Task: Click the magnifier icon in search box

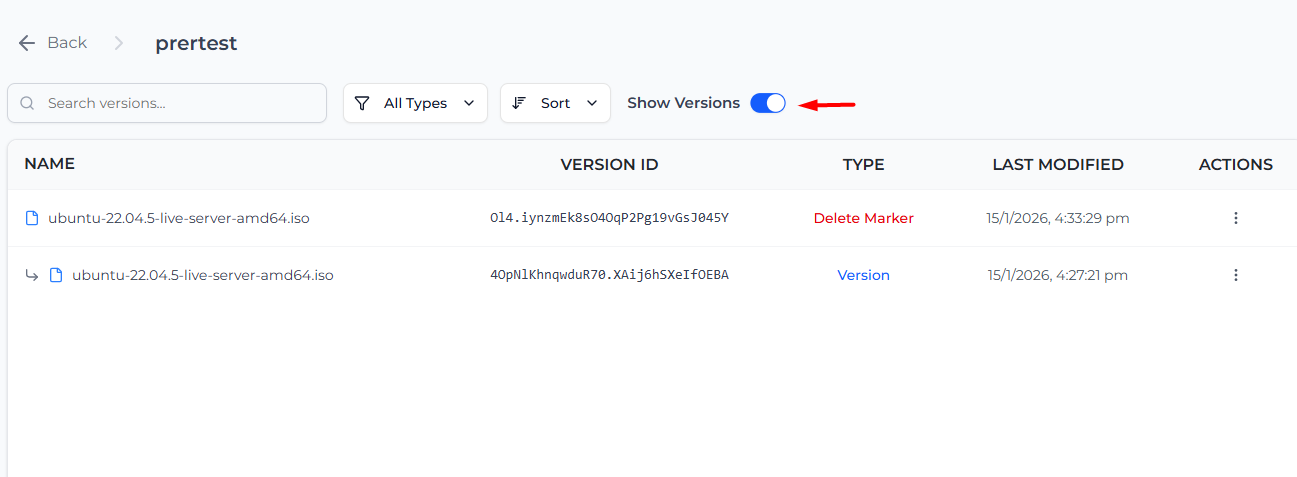Action: [x=28, y=103]
